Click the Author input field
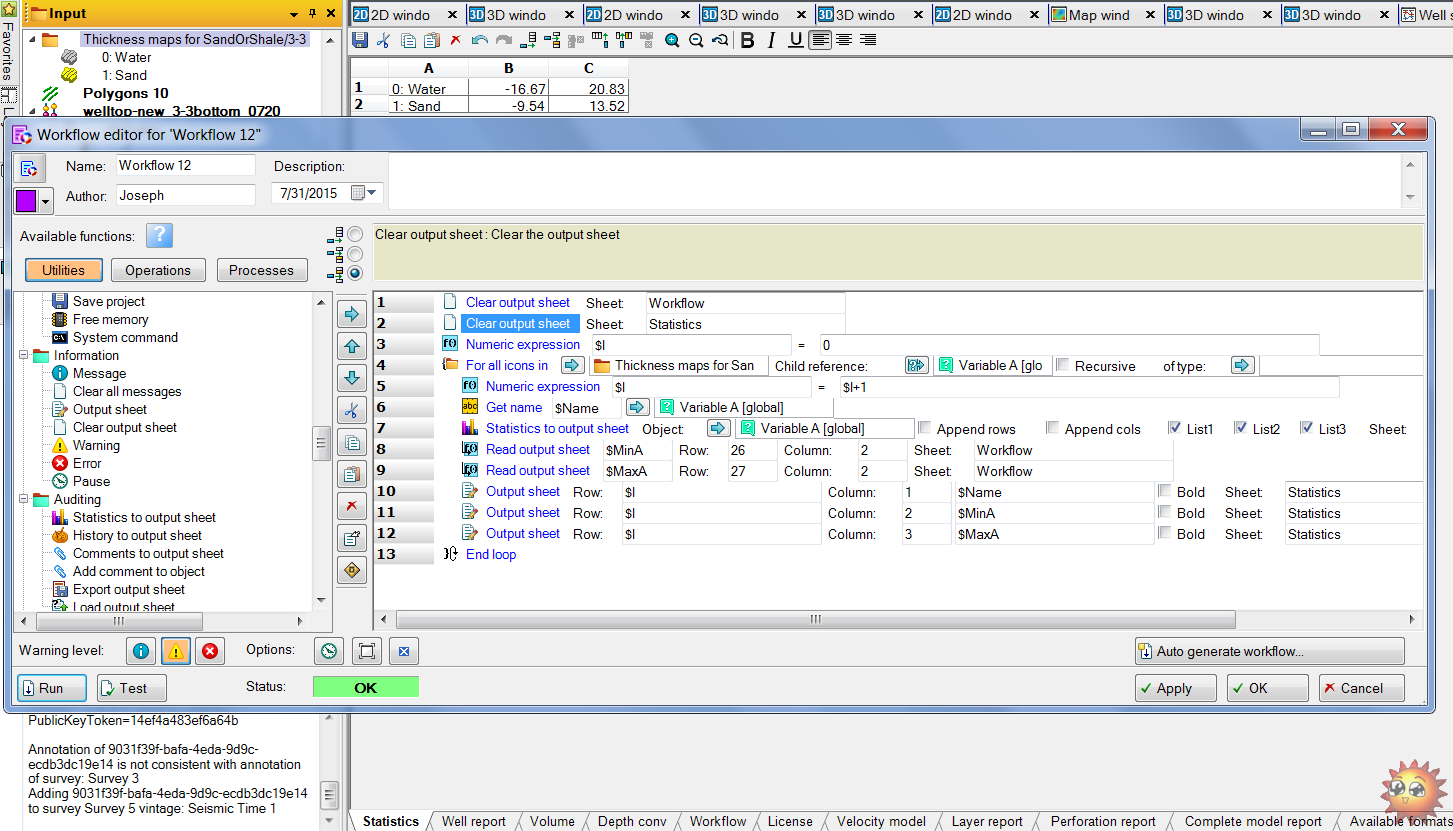This screenshot has width=1453, height=831. point(185,195)
